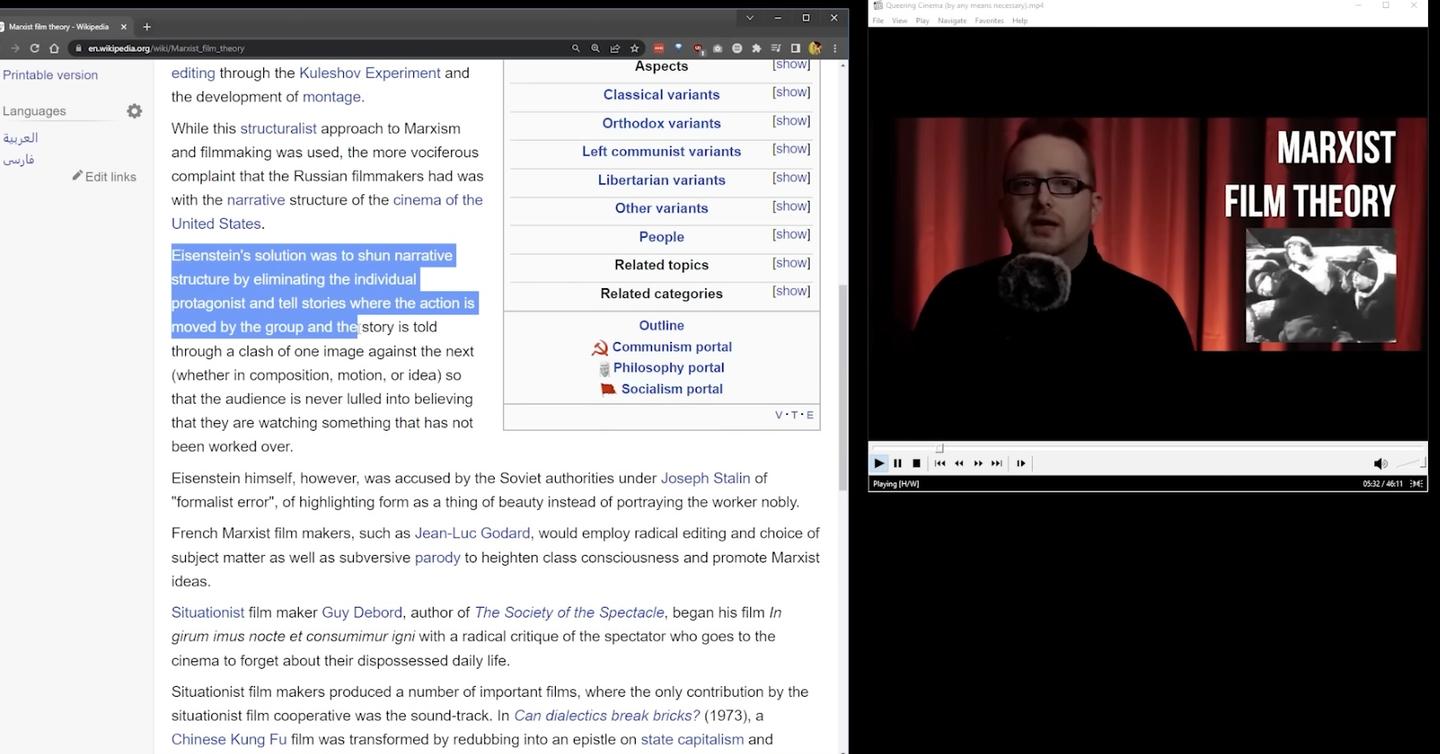Open the Jean-Luc Godard article link
1440x754 pixels.
coord(472,533)
